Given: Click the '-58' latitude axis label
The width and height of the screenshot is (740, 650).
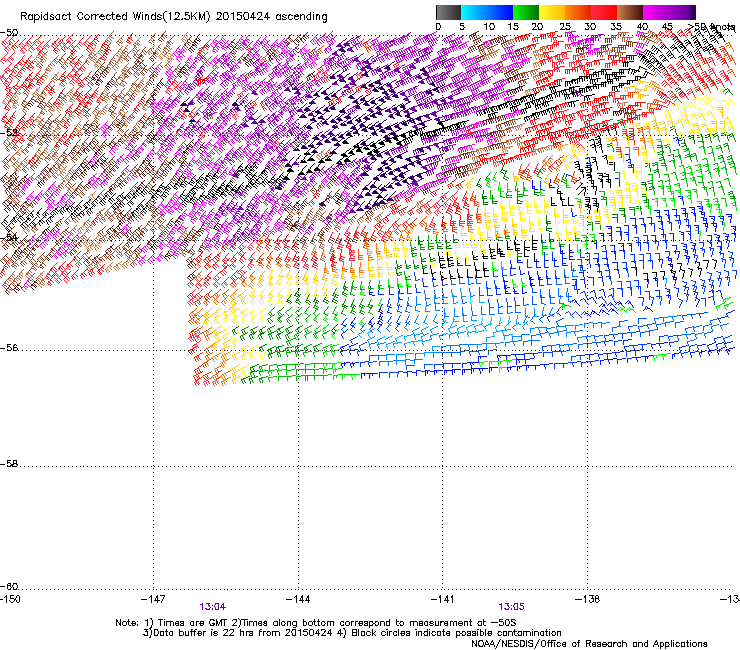Looking at the screenshot, I should [9, 464].
